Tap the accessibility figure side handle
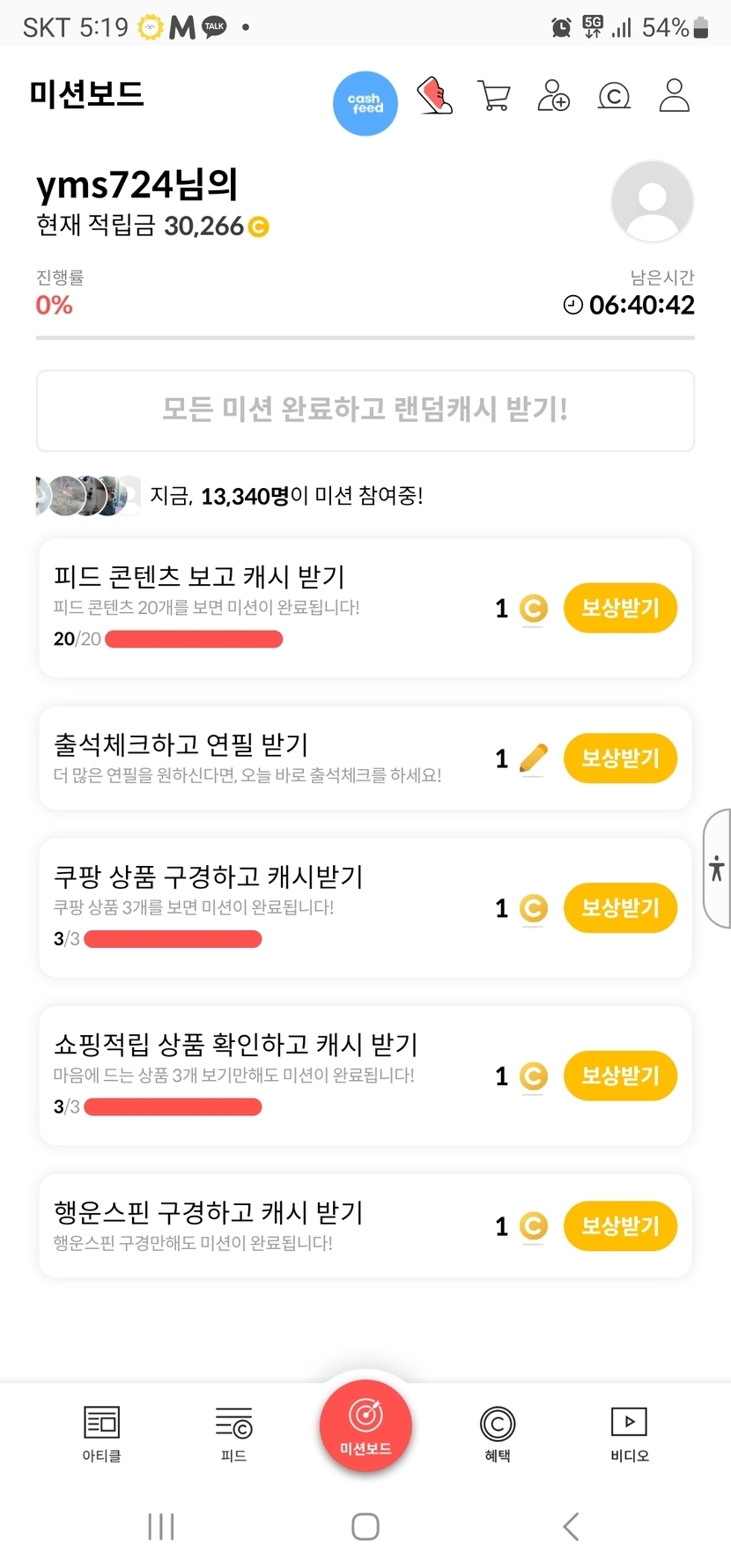Screen dimensions: 731x1568 click(x=717, y=869)
